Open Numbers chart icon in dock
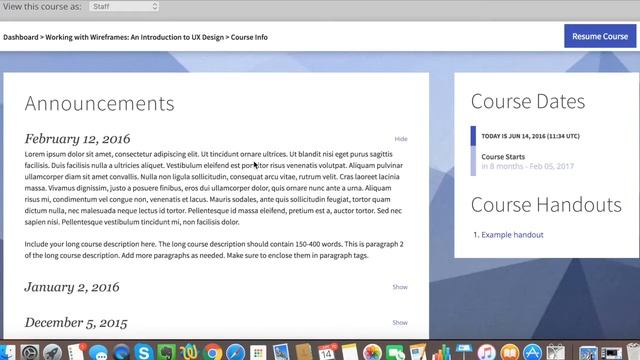This screenshot has height=360, width=640. pyautogui.click(x=441, y=353)
